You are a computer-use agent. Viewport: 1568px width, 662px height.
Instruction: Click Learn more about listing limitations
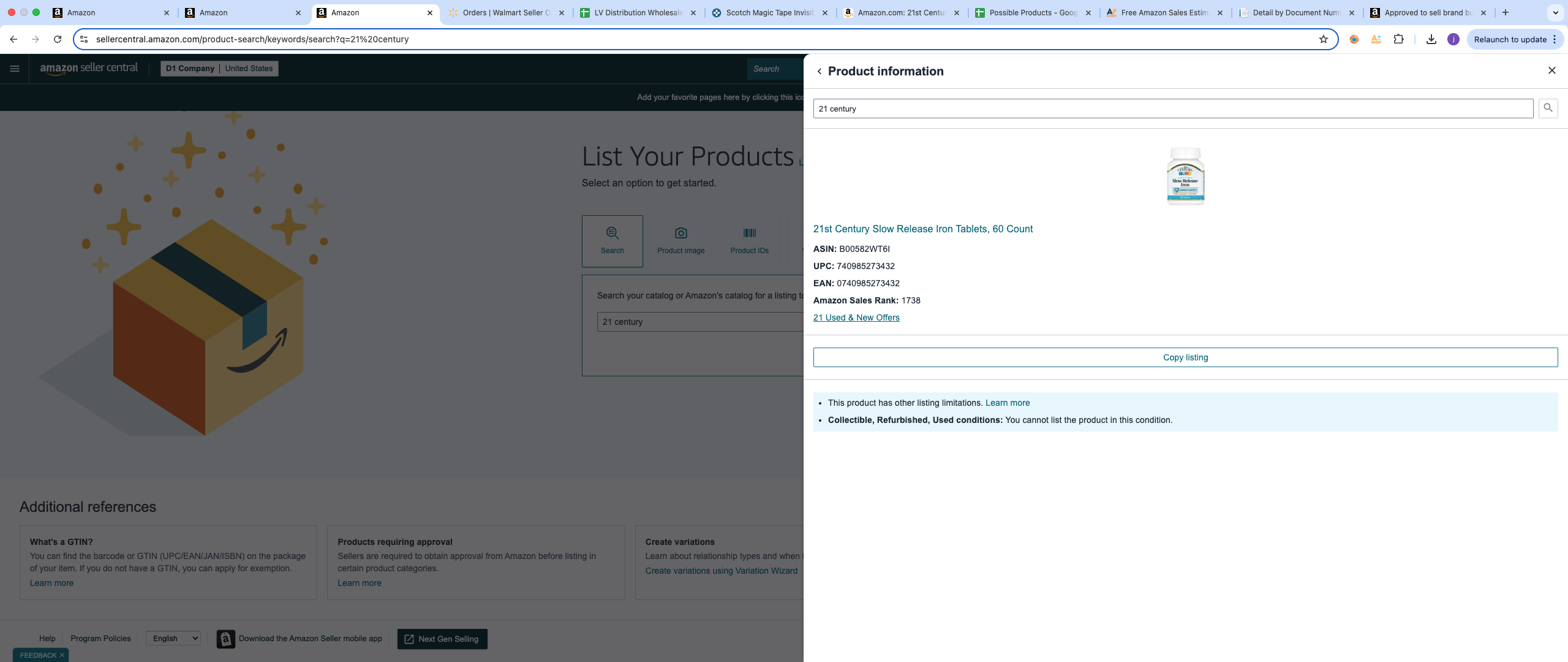(1007, 403)
